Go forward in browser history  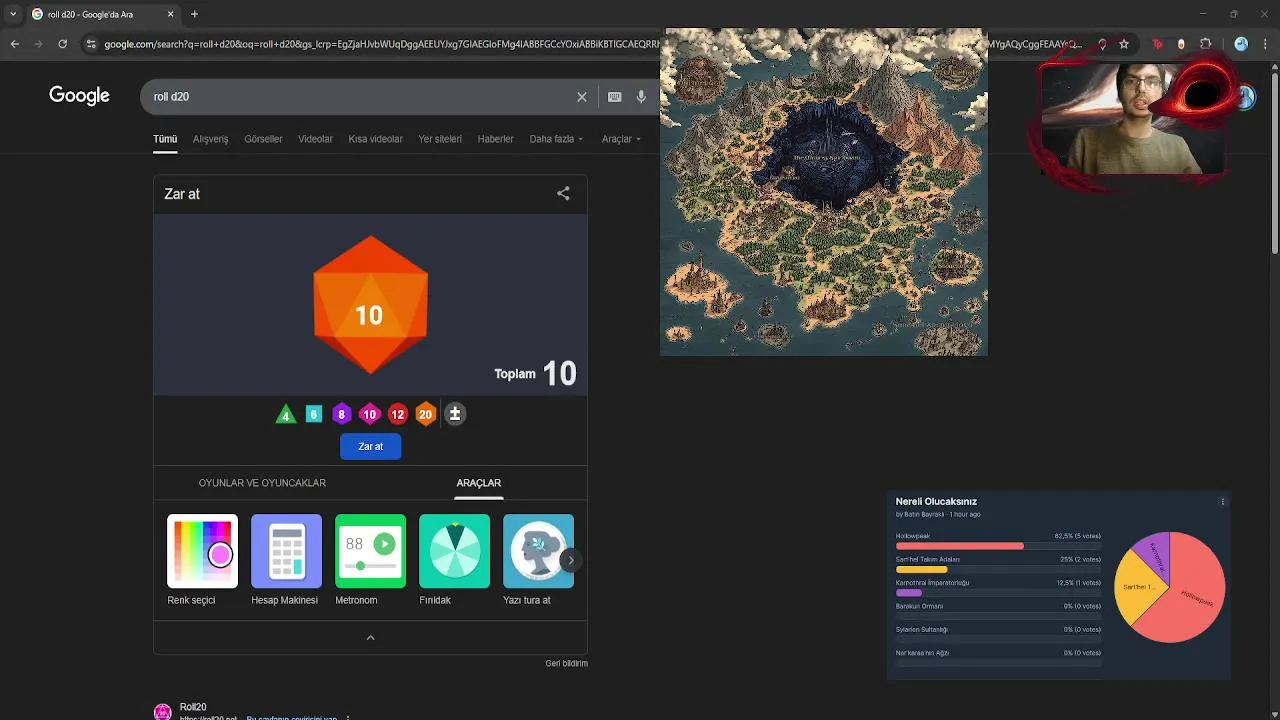(x=38, y=44)
